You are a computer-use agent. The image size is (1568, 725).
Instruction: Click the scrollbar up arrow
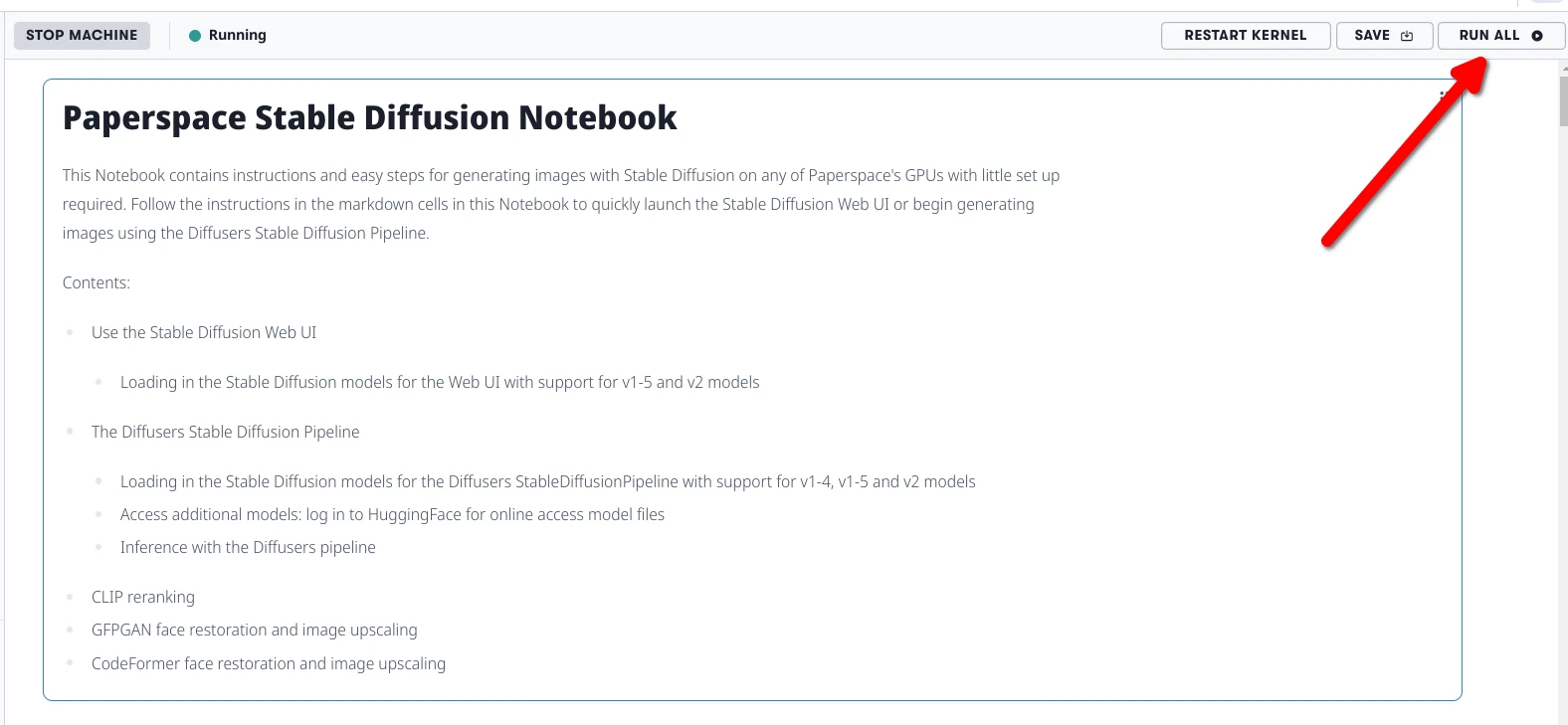click(x=1563, y=67)
